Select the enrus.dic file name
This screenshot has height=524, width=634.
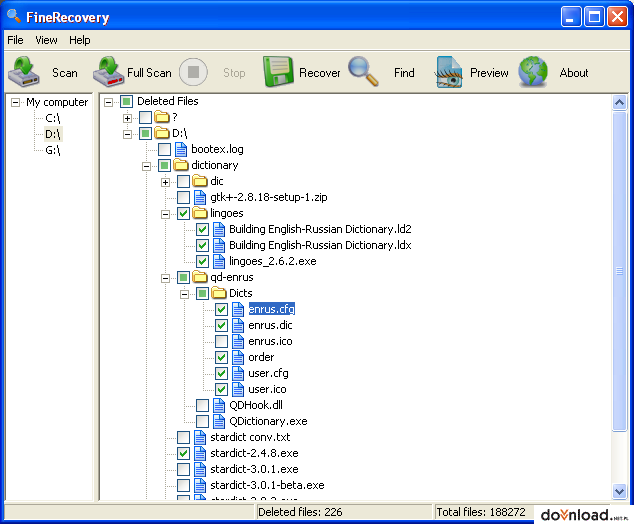270,325
